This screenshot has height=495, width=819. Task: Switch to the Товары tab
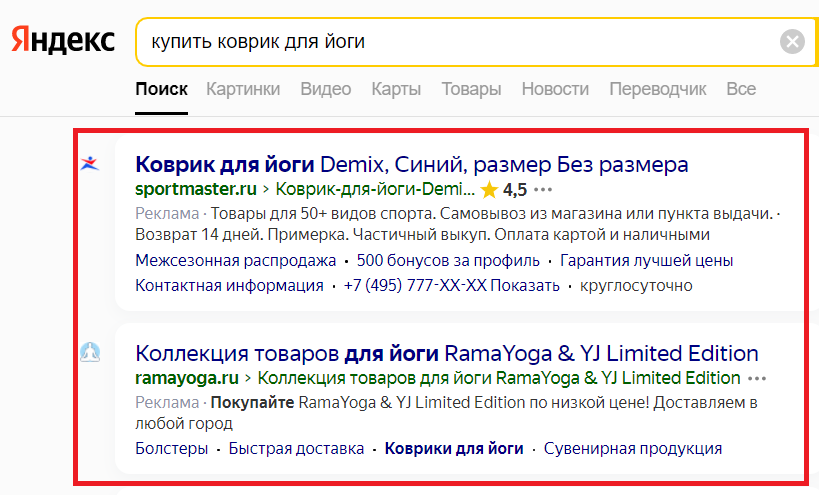click(471, 89)
